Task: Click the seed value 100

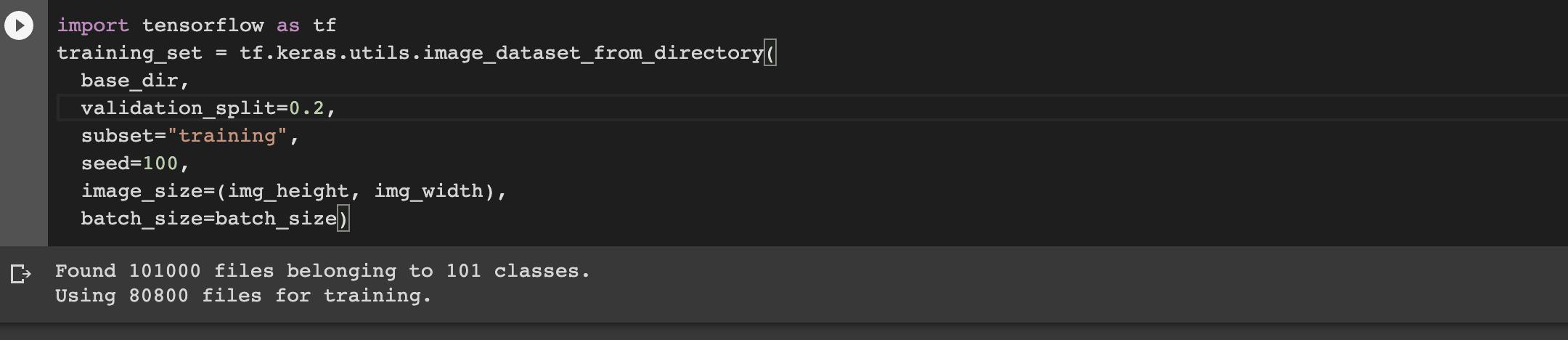Action: 160,163
